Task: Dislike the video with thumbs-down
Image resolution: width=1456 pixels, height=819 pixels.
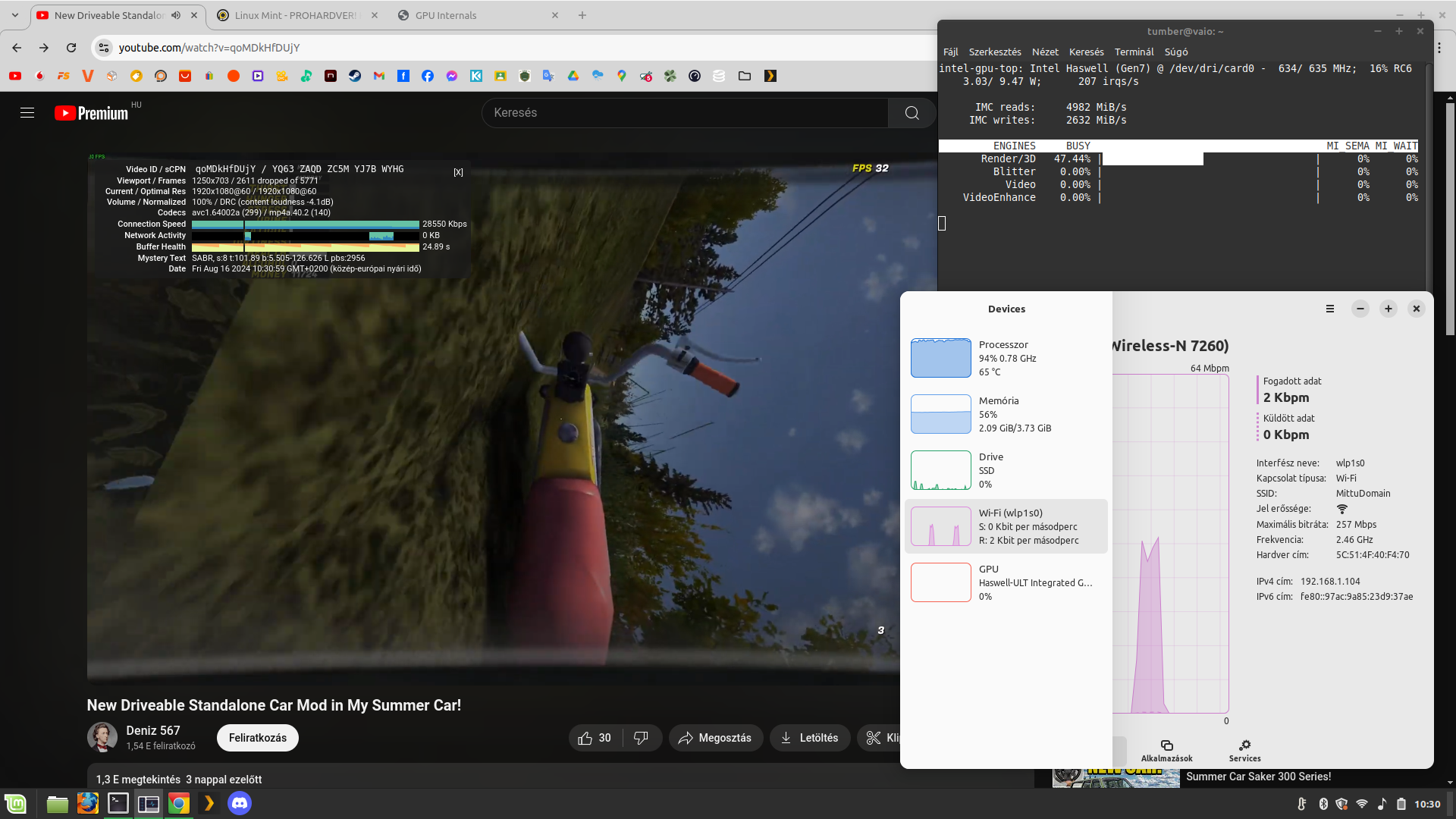Action: 642,738
